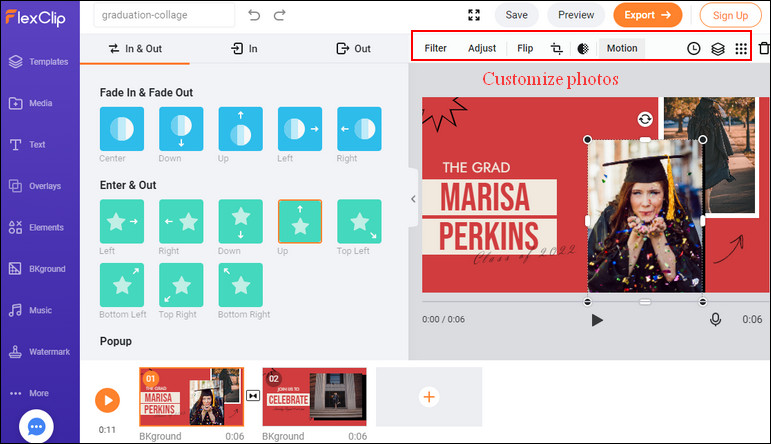Click the transition icon between scenes
This screenshot has height=444, width=771.
253,396
